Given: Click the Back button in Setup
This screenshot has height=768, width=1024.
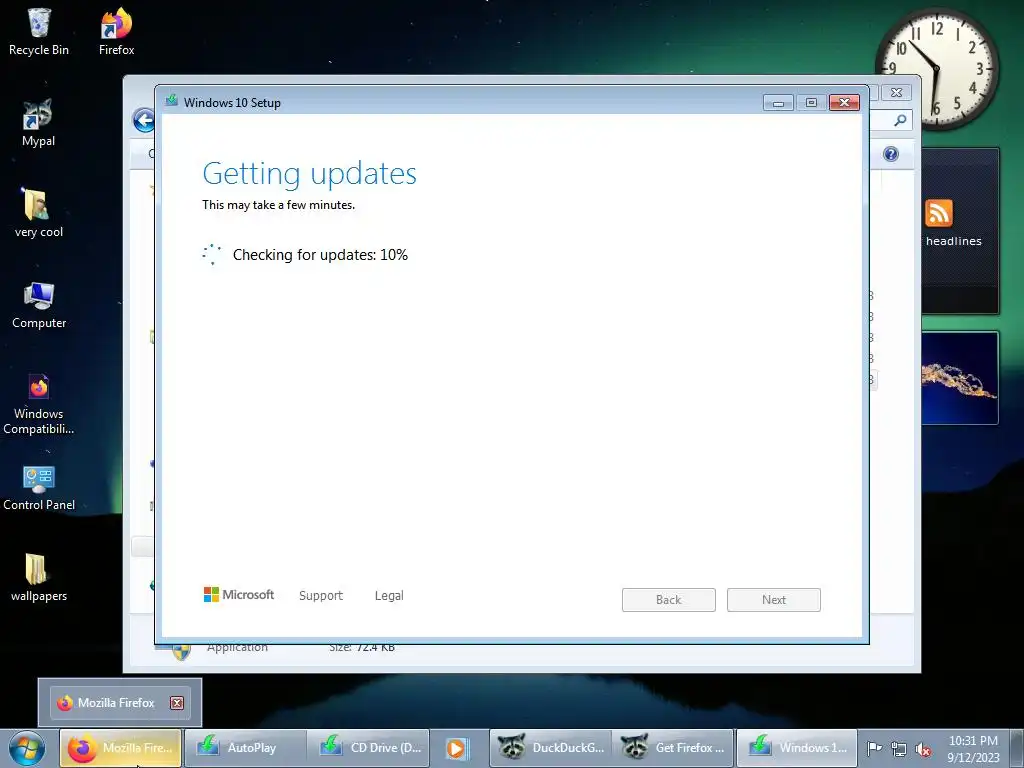Looking at the screenshot, I should pyautogui.click(x=669, y=600).
